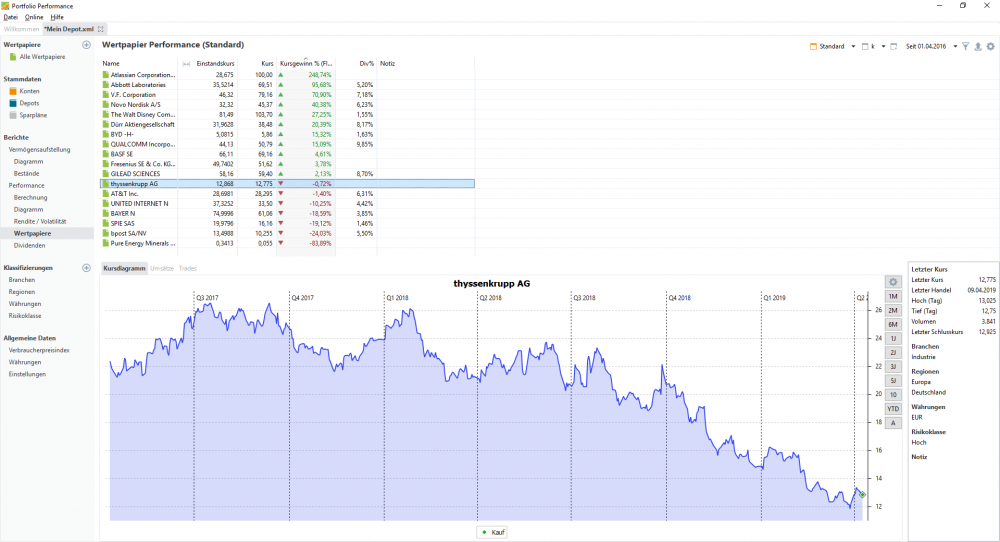This screenshot has height=542, width=1000.
Task: Switch to the Trades tab
Action: 188,268
